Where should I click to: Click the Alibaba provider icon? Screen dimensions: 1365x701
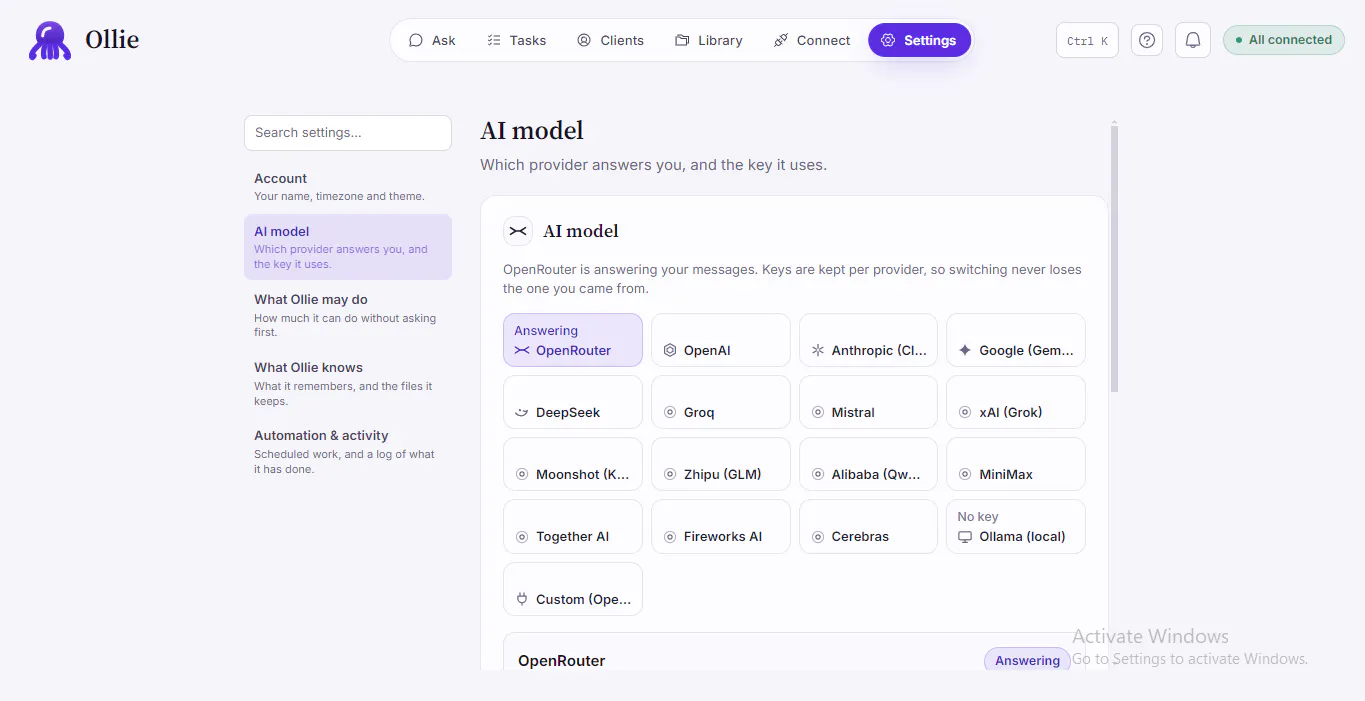(817, 475)
